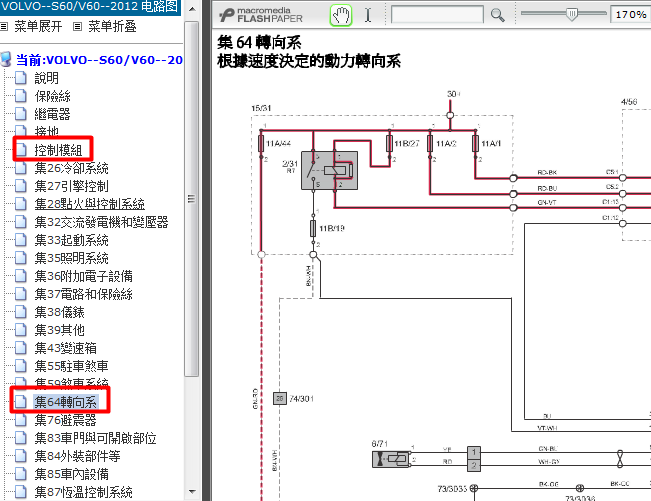Open 集84外裝部件等 in the tree

point(77,456)
